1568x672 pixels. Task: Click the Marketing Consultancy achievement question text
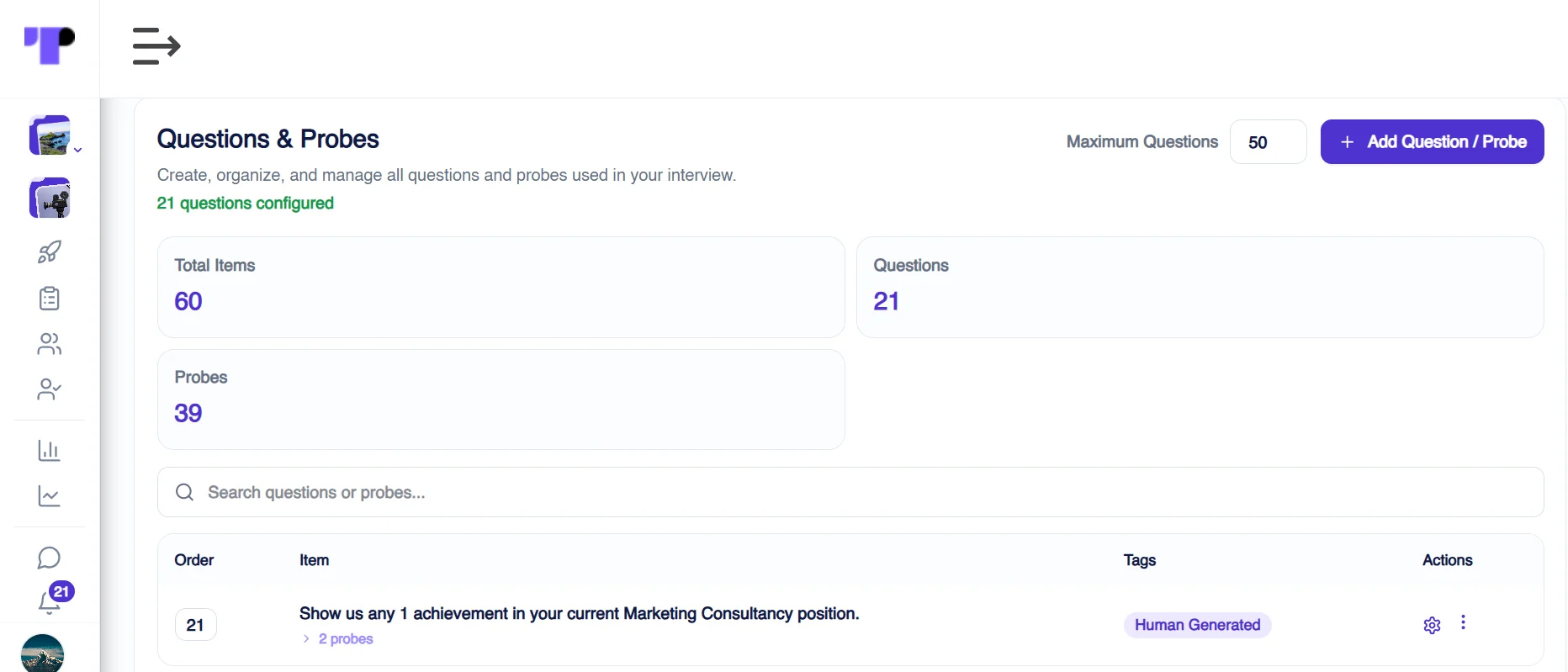click(580, 614)
